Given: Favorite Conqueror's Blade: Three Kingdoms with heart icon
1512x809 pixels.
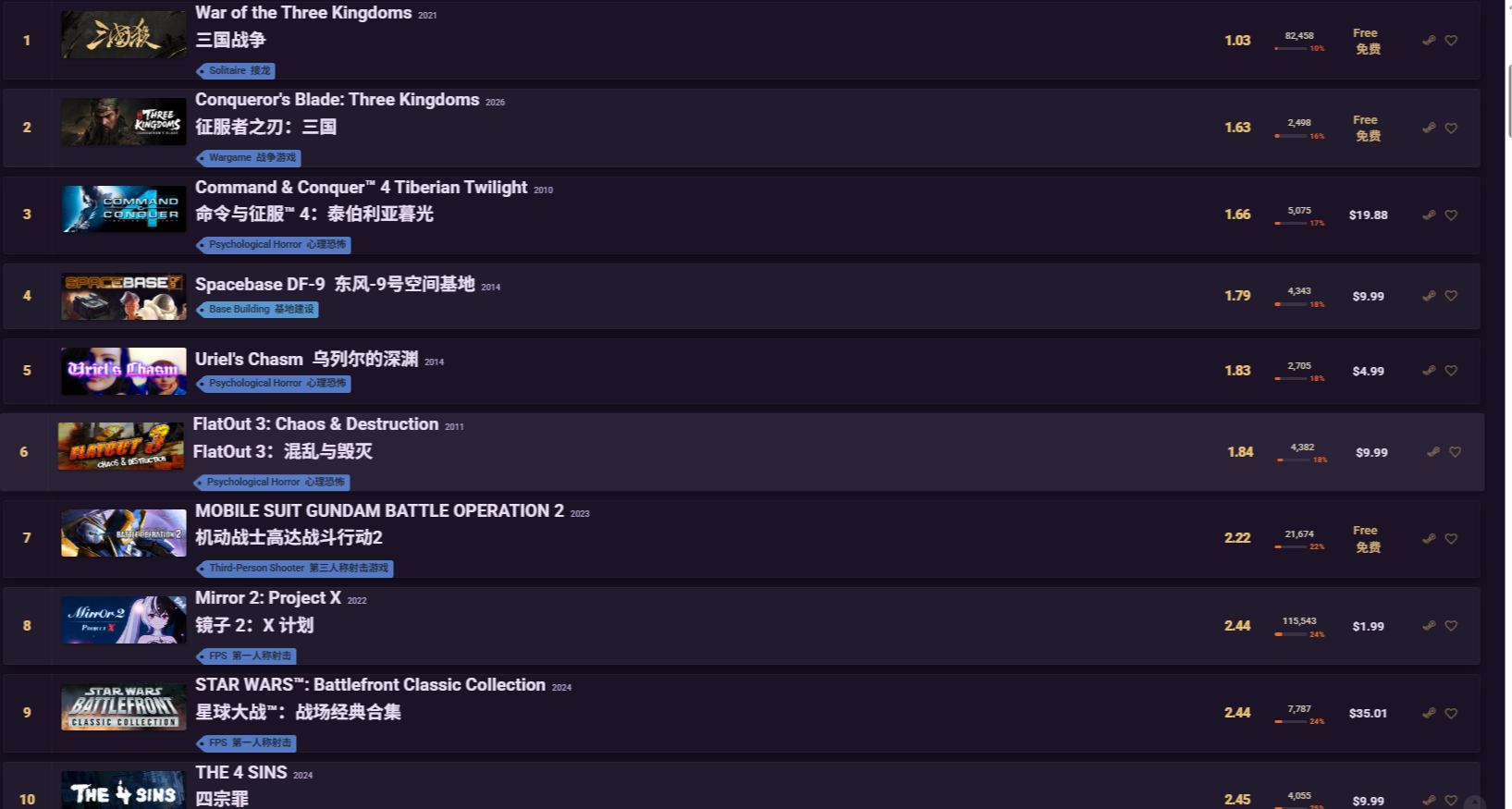Looking at the screenshot, I should pos(1451,128).
